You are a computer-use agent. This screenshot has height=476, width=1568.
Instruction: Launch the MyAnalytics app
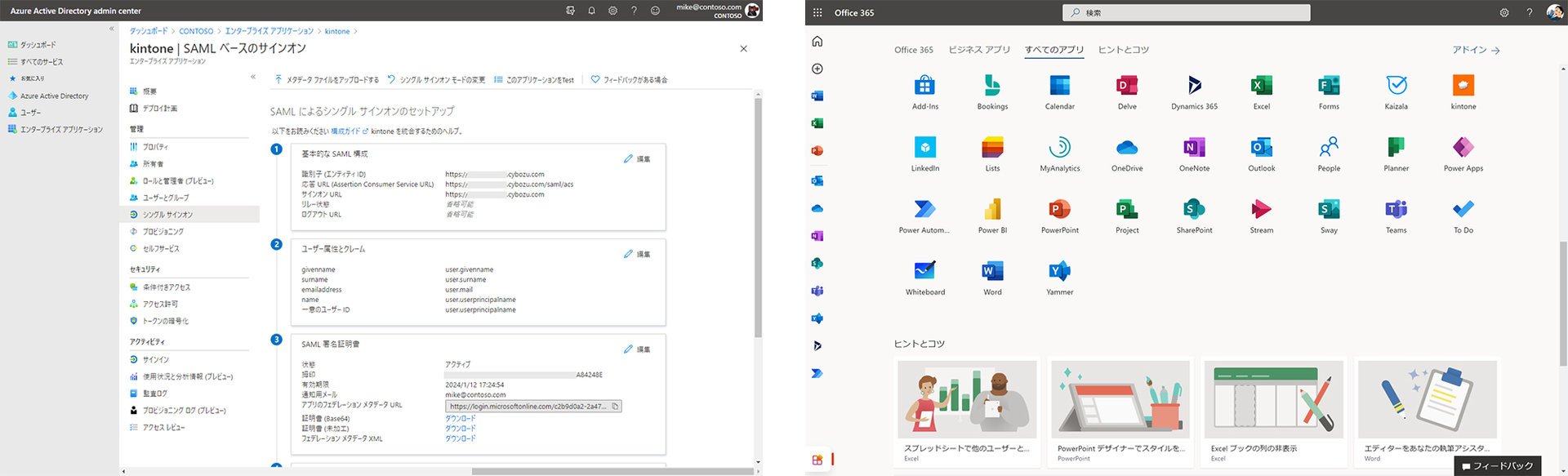(x=1059, y=153)
